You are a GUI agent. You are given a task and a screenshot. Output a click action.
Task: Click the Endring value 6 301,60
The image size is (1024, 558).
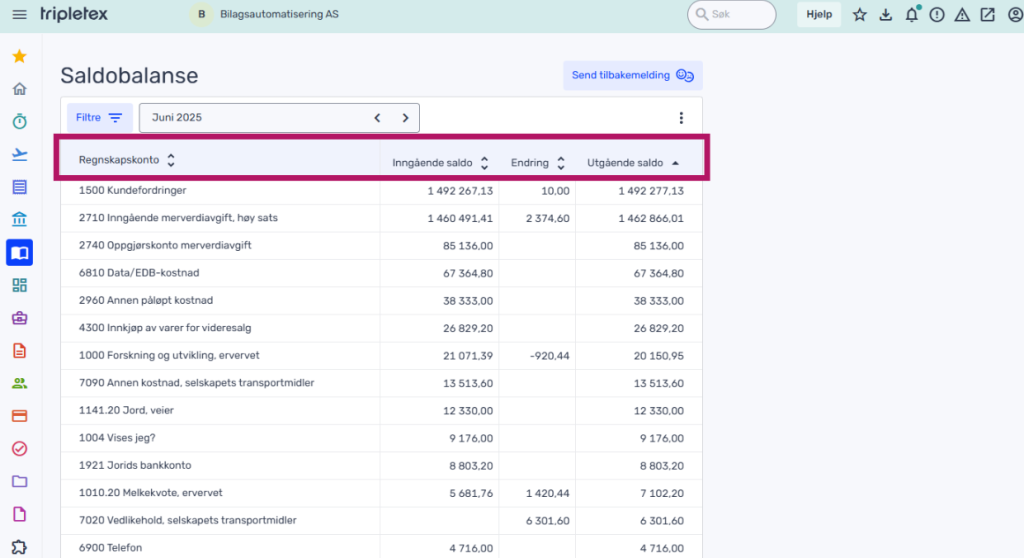[547, 521]
